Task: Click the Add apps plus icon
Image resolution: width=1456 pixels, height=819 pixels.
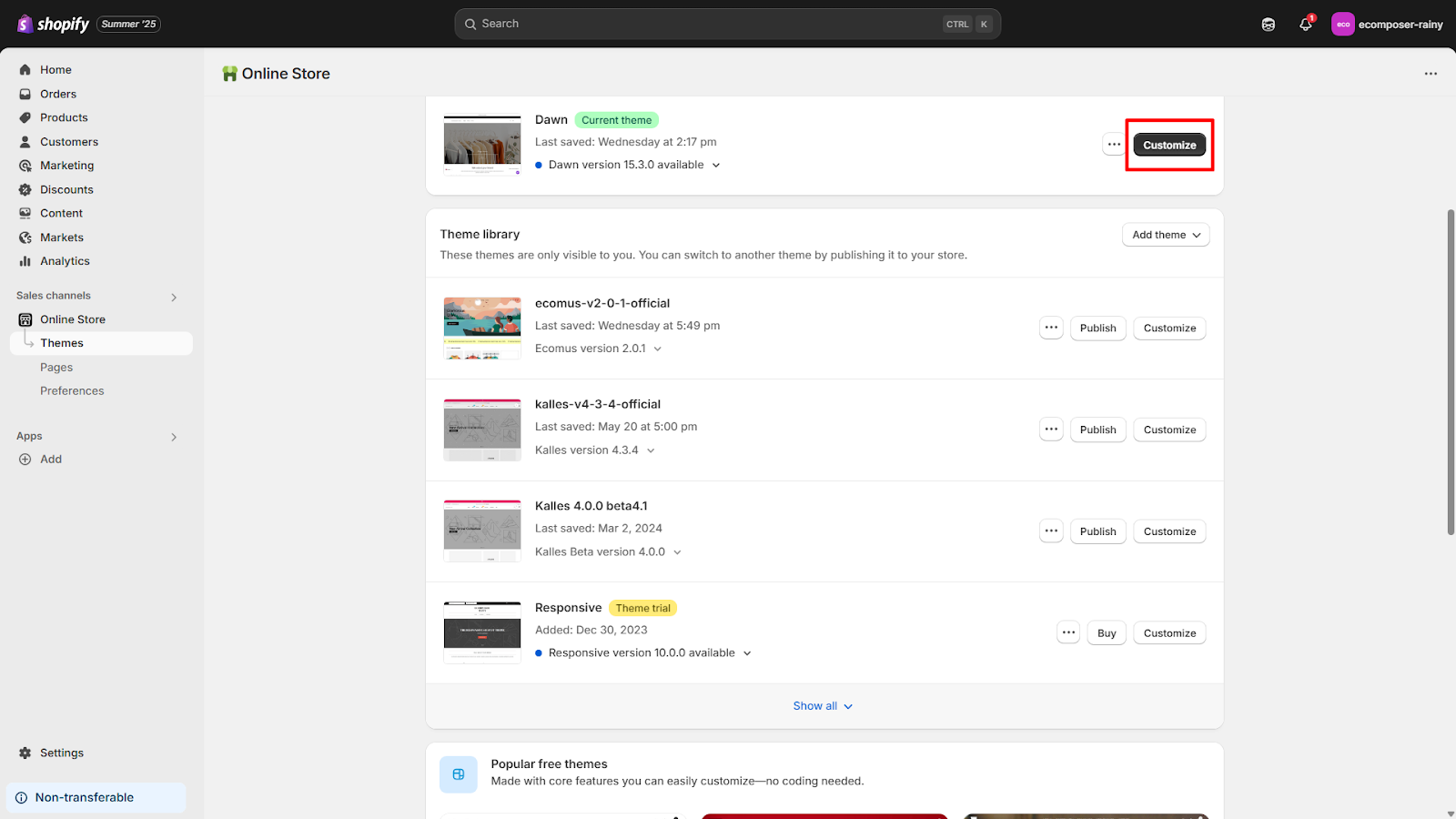Action: point(25,460)
